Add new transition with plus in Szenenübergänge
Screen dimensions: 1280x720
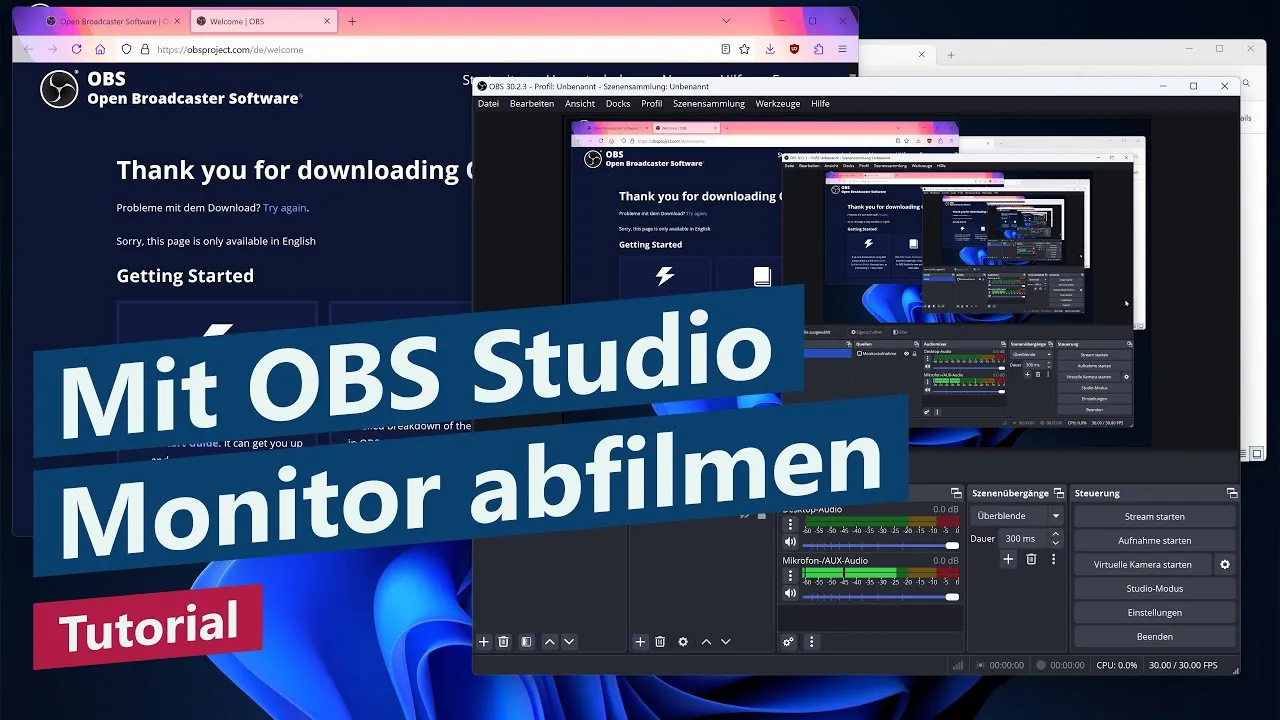[x=1008, y=559]
